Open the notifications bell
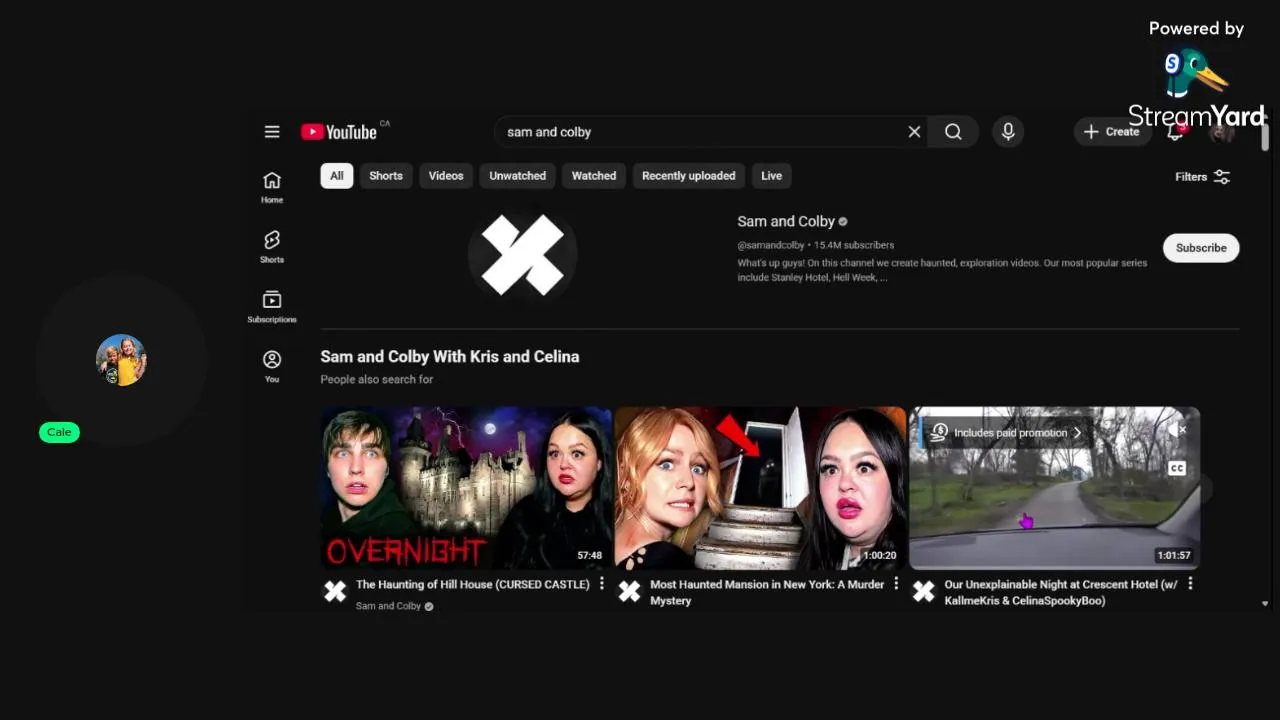This screenshot has height=720, width=1280. [x=1176, y=132]
